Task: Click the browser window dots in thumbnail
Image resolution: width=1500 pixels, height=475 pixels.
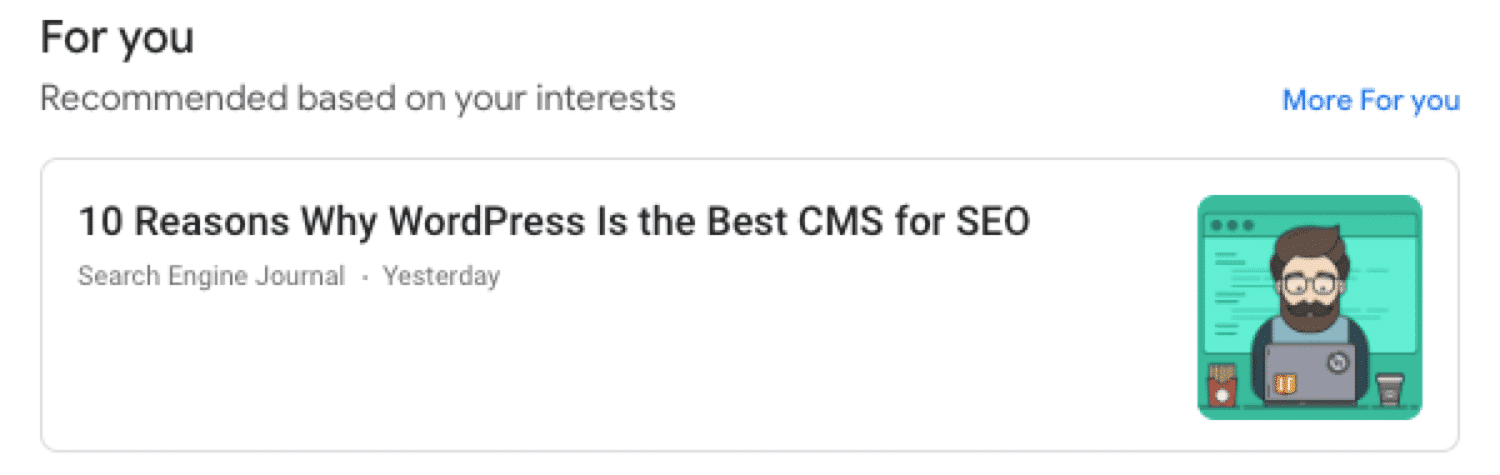Action: point(1232,226)
